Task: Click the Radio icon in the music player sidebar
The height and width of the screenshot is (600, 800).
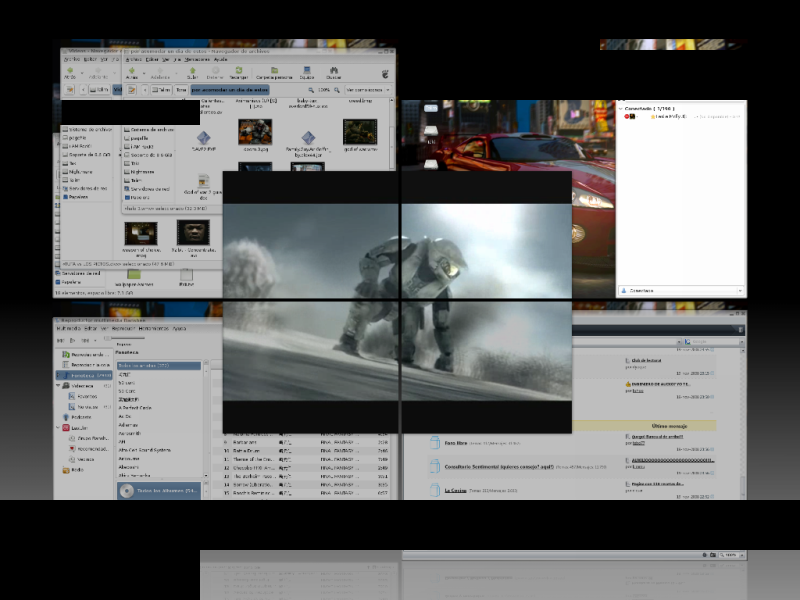Action: [x=66, y=470]
